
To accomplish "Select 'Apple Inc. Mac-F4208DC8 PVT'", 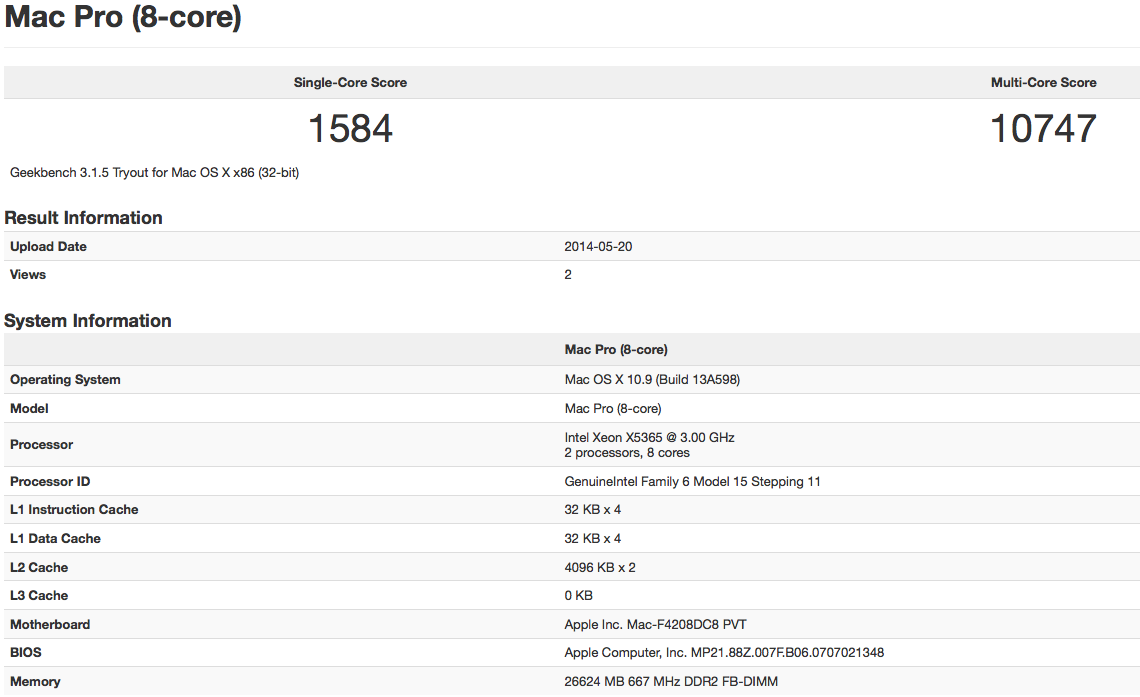I will point(655,625).
